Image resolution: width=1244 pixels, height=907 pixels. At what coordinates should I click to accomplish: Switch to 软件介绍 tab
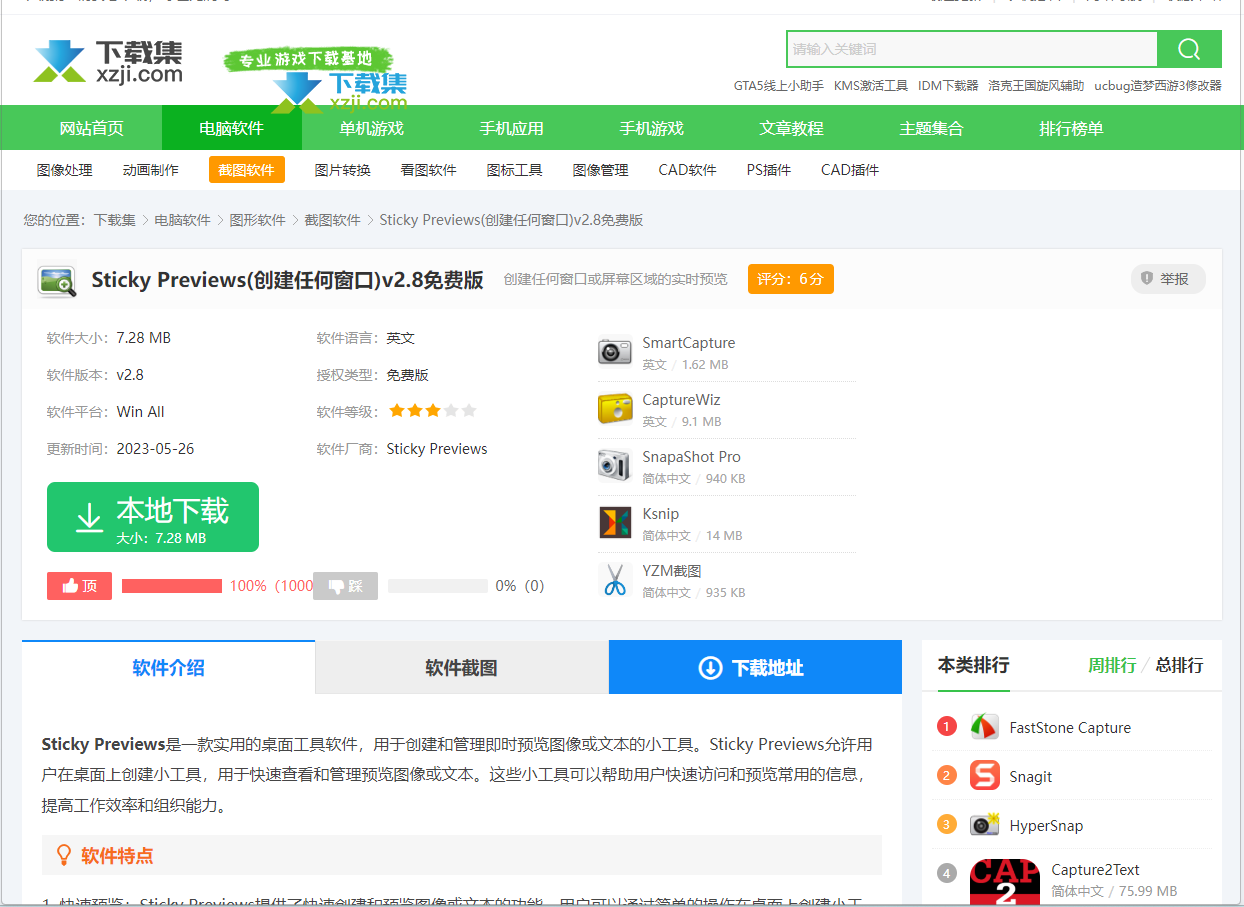coord(168,668)
